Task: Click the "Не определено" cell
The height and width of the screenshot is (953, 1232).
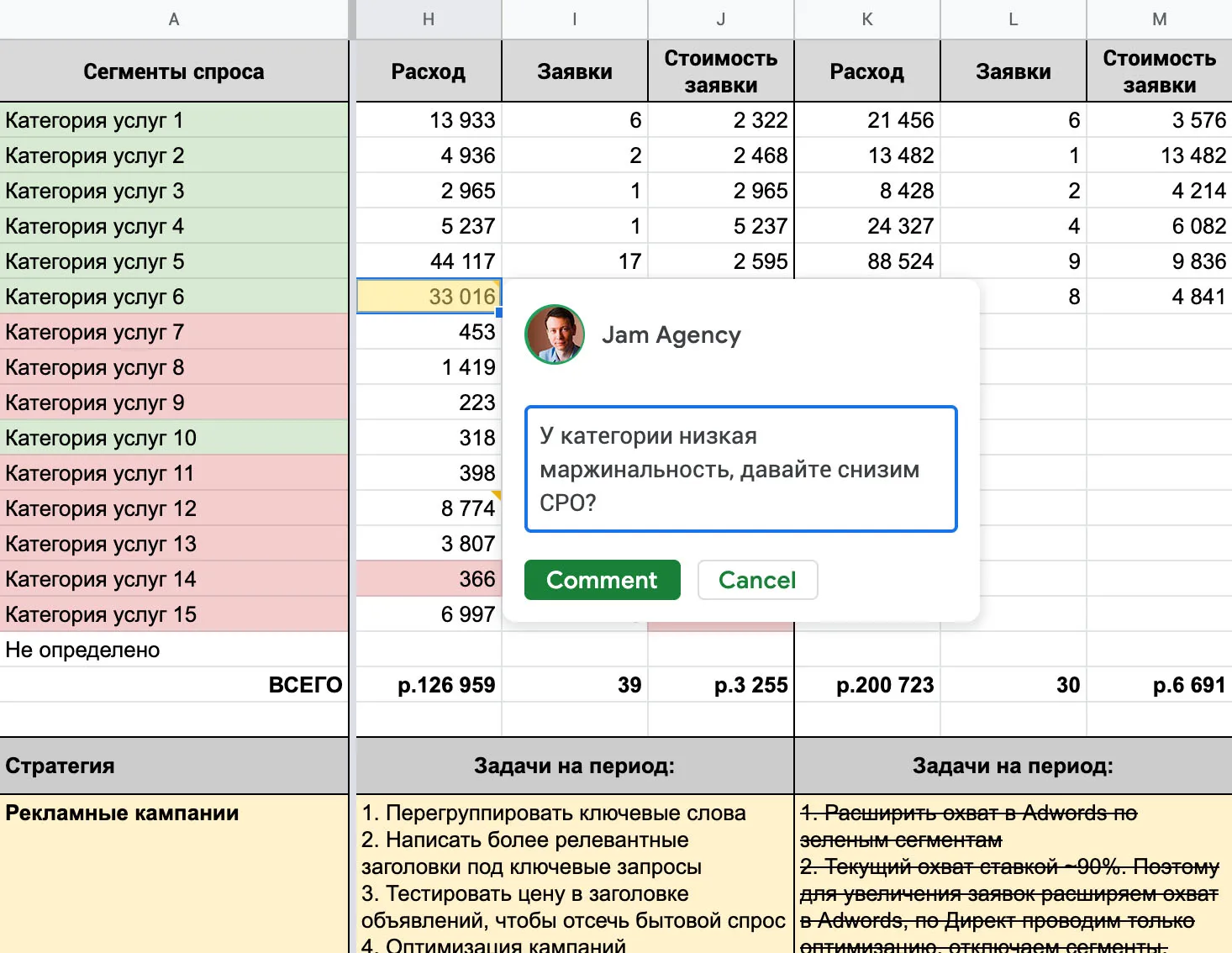Action: 174,650
